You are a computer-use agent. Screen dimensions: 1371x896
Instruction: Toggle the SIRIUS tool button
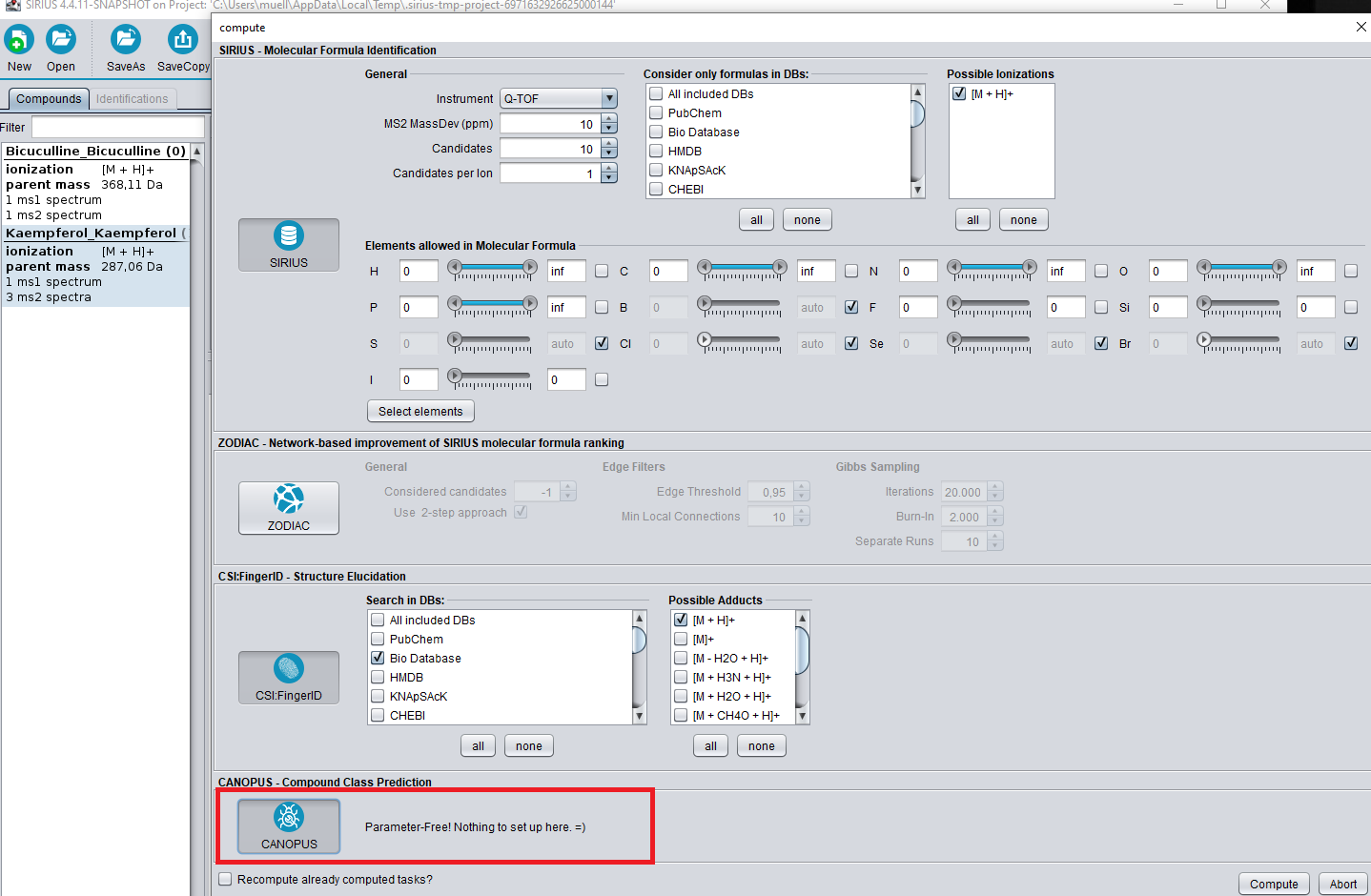click(289, 245)
